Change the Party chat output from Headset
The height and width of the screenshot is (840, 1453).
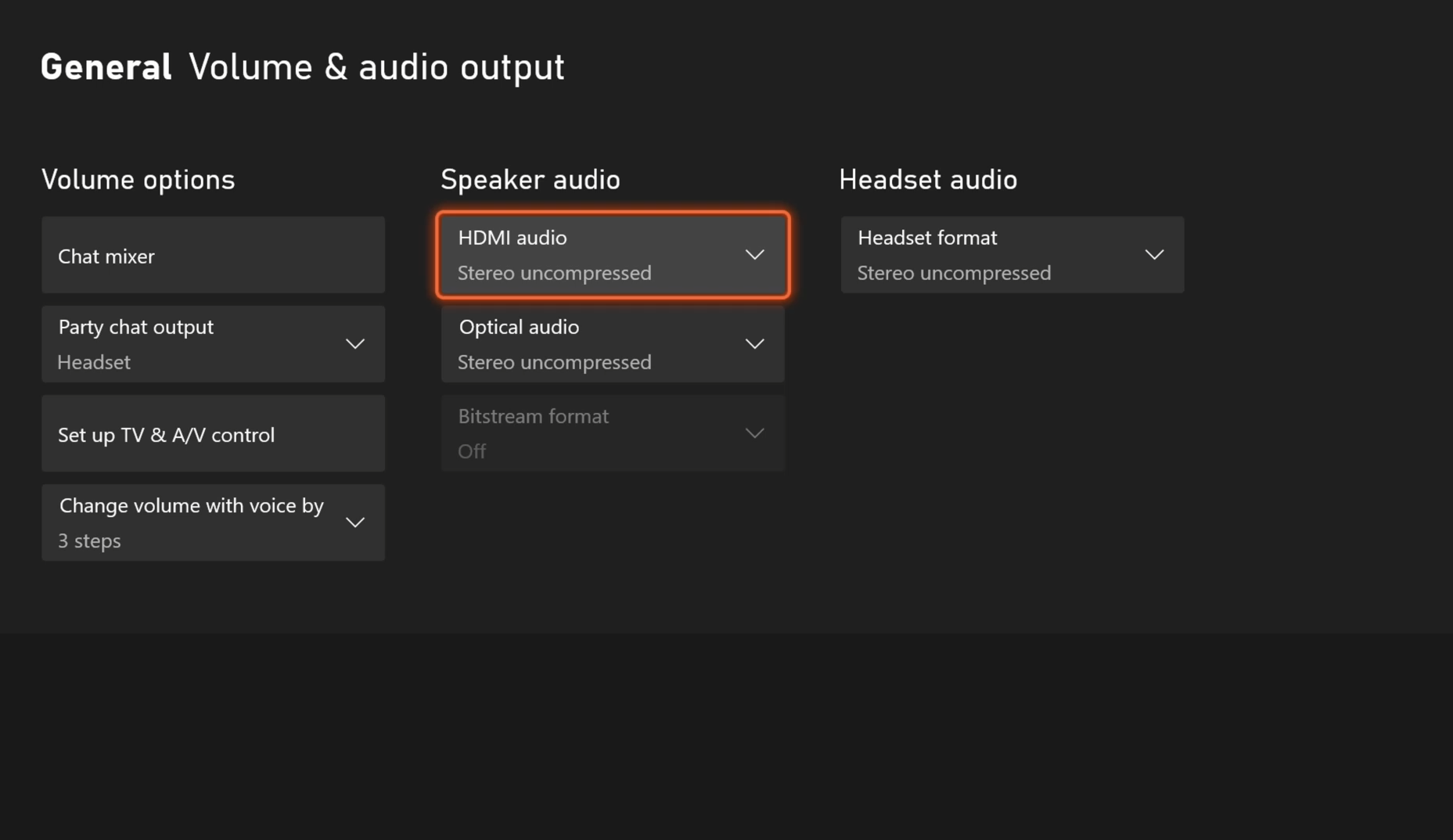click(x=212, y=343)
